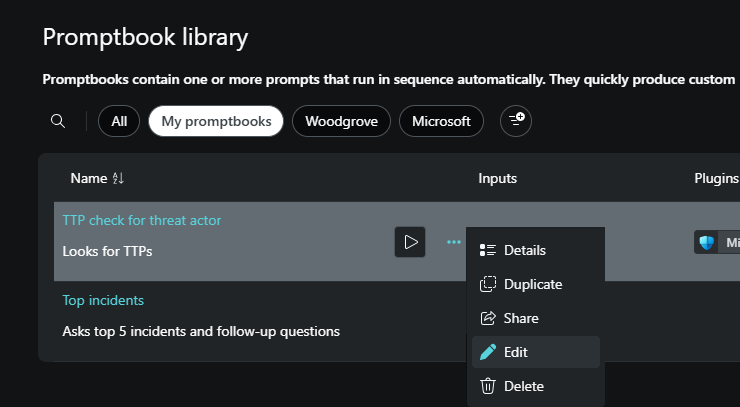Select the My promptbooks filter

click(x=216, y=121)
